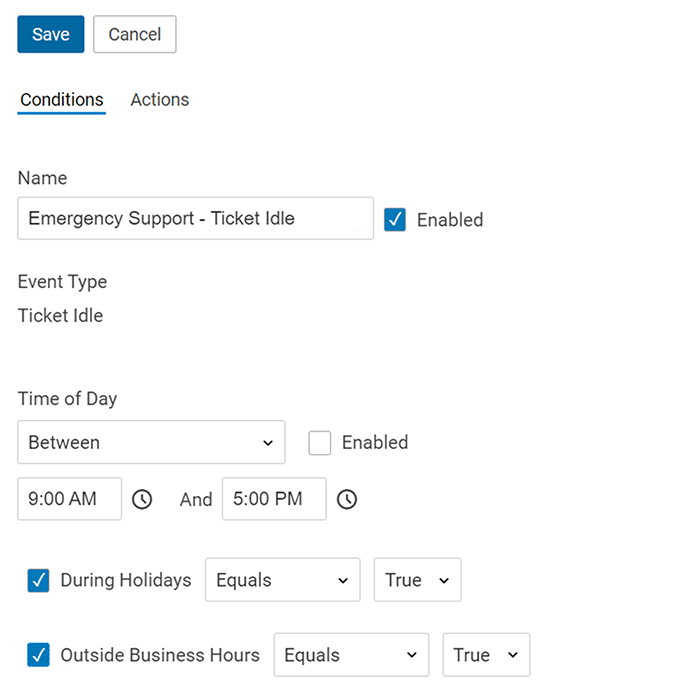Uncheck the rule Enabled checkbox beside Name
The width and height of the screenshot is (700, 700).
(395, 220)
